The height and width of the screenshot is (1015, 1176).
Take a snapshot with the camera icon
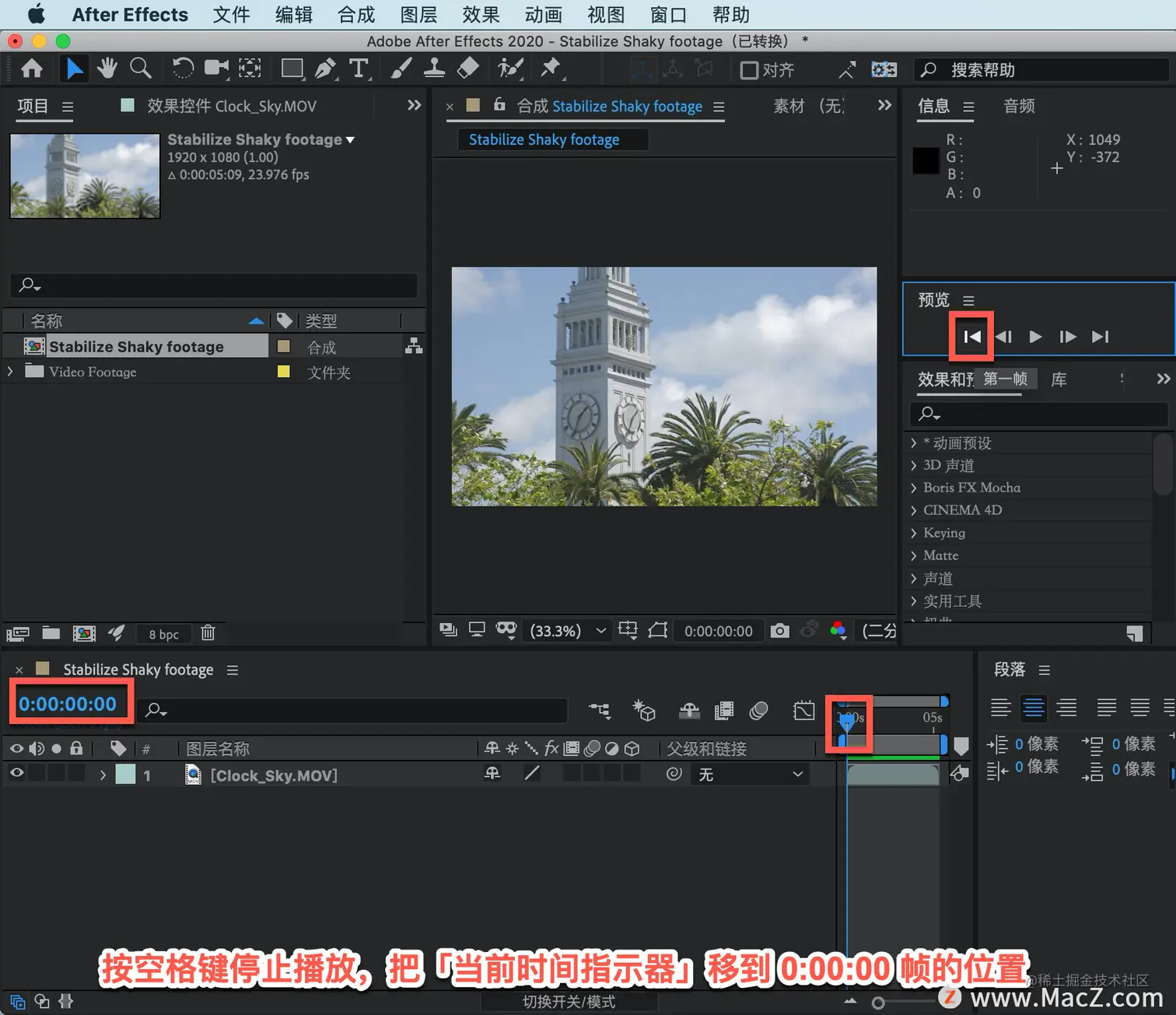(x=779, y=631)
